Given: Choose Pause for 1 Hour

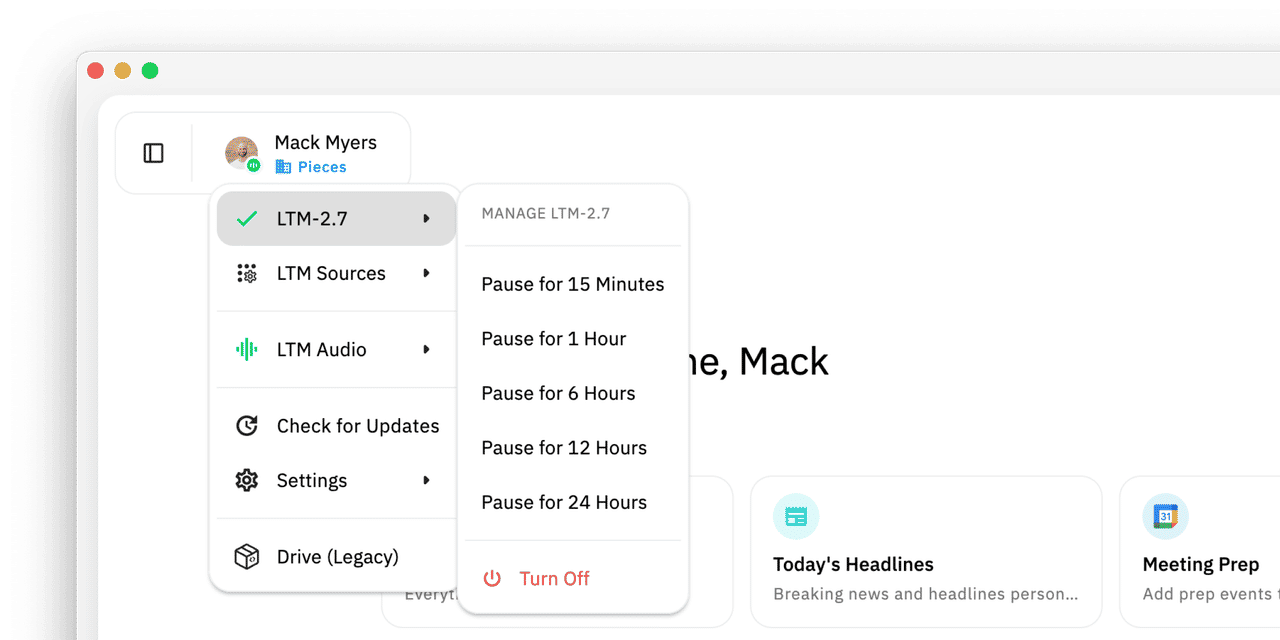Looking at the screenshot, I should click(x=573, y=339).
